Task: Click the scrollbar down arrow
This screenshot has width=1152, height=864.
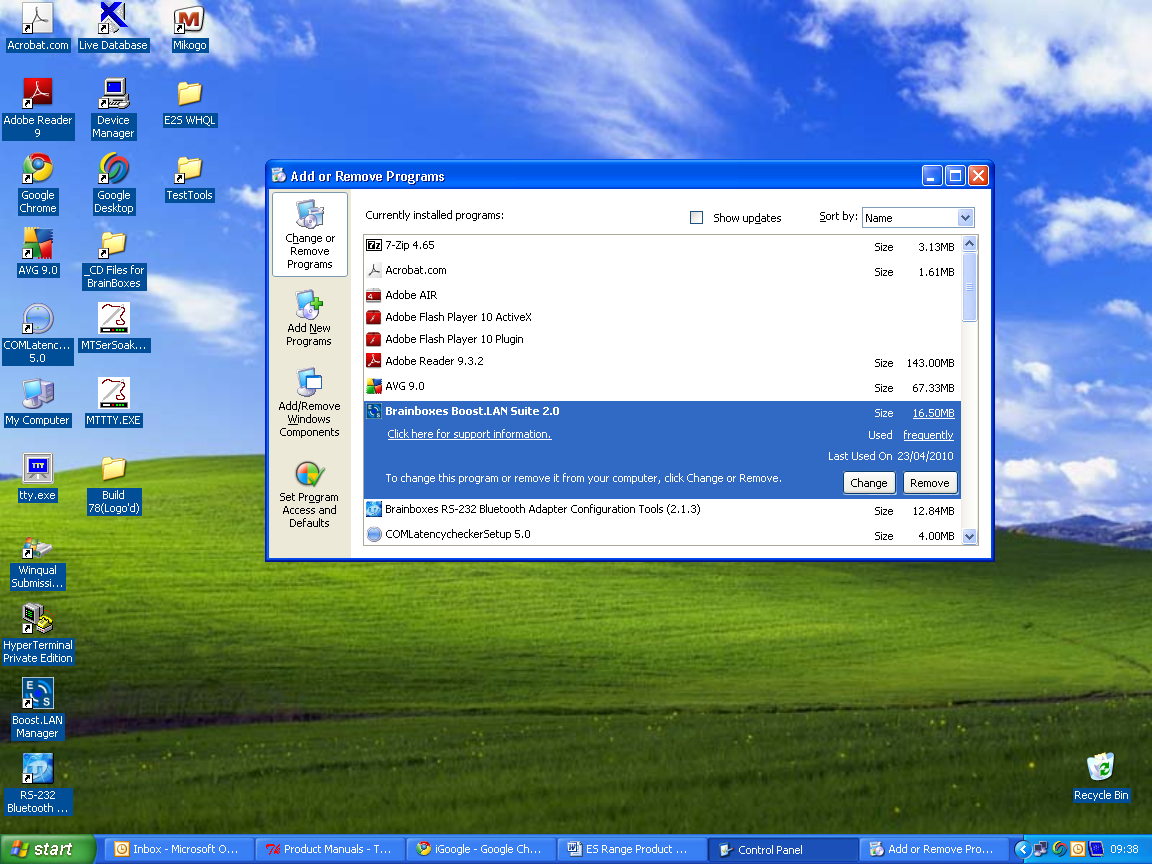Action: point(969,536)
